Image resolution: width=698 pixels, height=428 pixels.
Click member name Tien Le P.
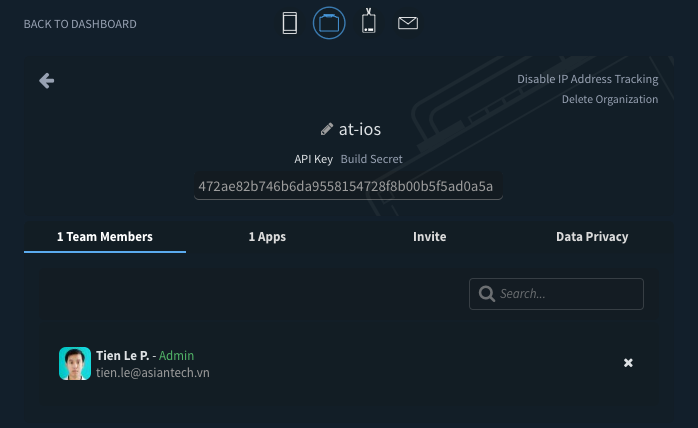(122, 356)
